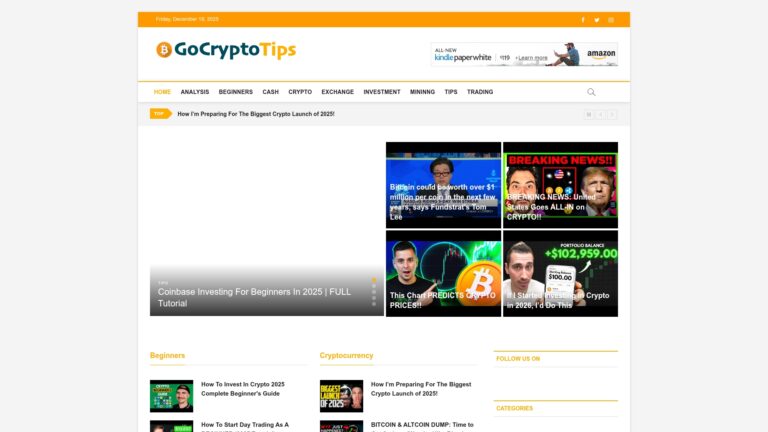
Task: Click the GoCryptoTips logo
Action: point(226,50)
